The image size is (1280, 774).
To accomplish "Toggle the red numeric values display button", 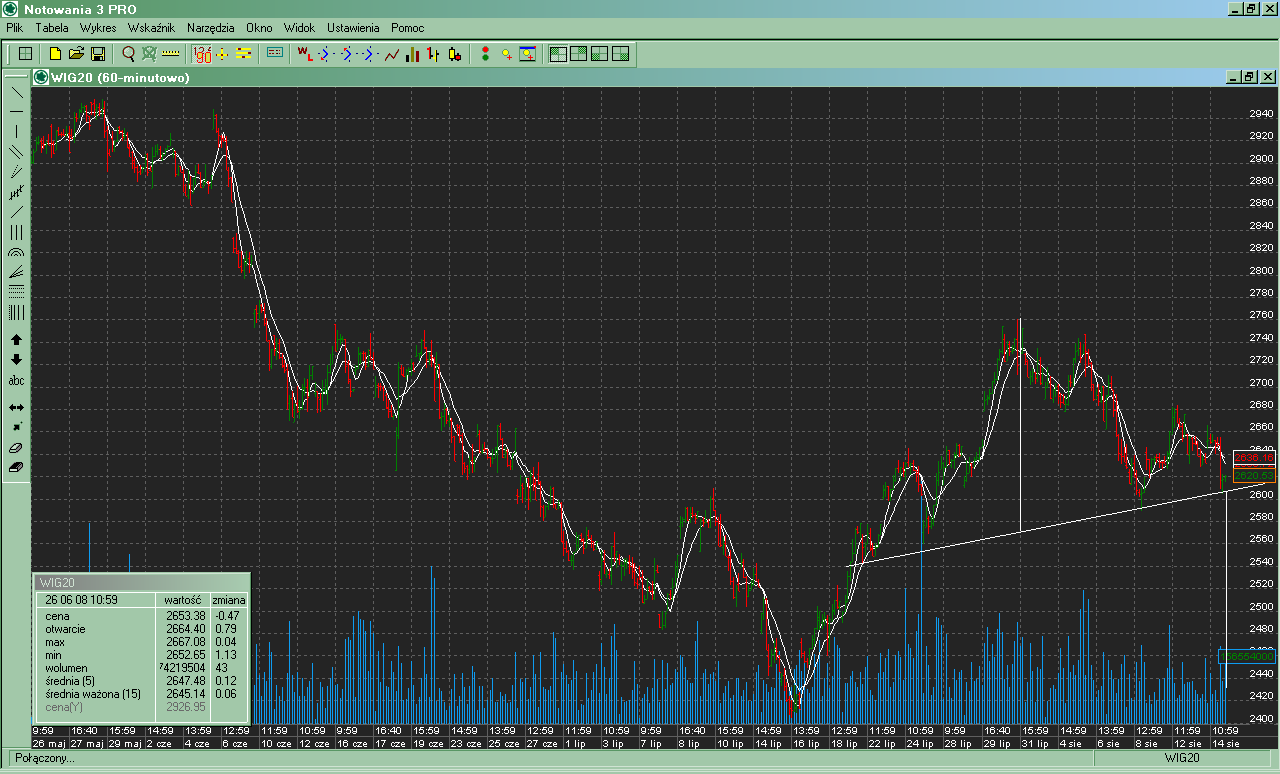I will coord(202,54).
